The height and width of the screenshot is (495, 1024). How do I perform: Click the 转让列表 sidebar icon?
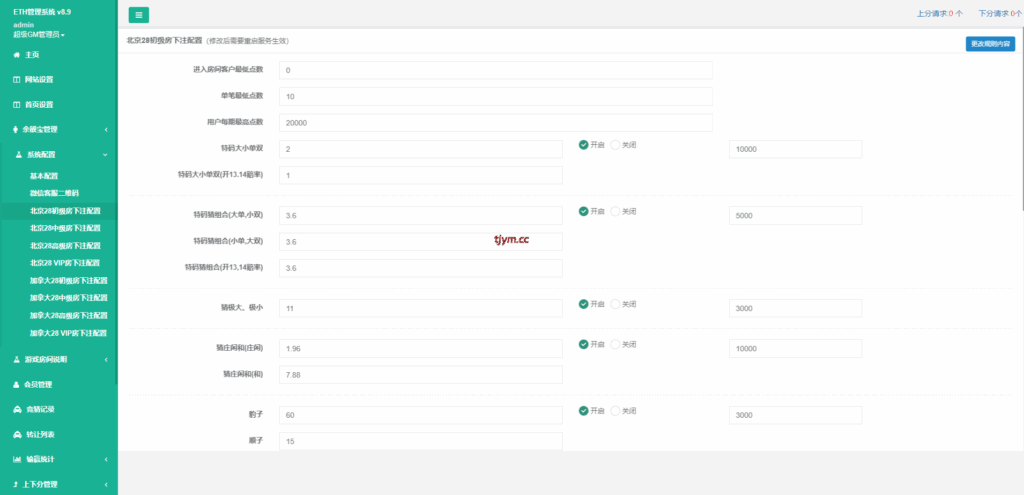tap(16, 434)
